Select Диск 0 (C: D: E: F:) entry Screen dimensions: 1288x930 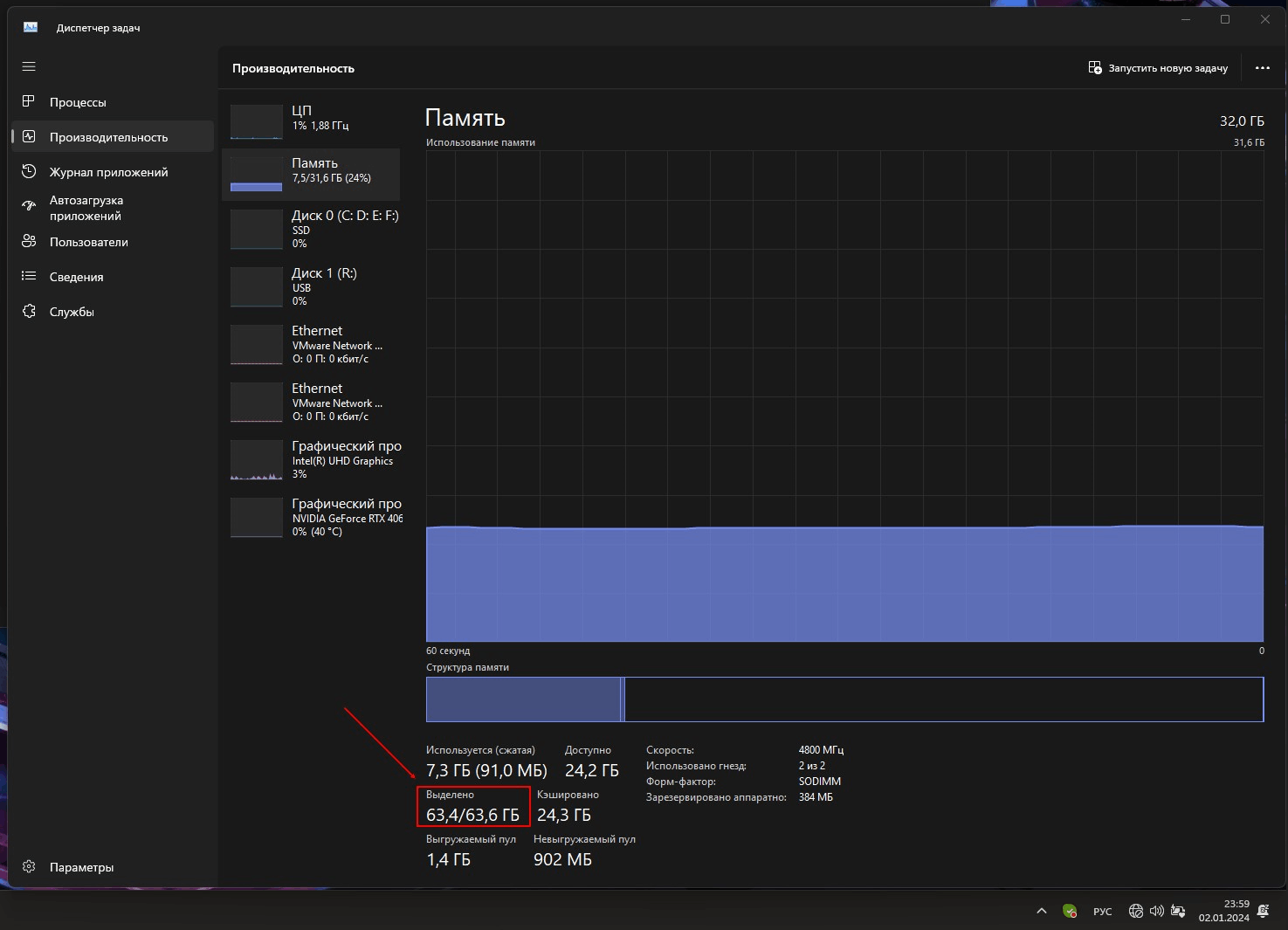tap(312, 229)
